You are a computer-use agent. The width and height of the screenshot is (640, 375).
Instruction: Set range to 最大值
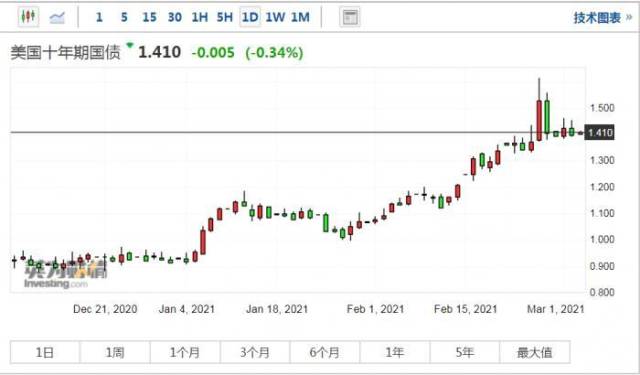point(535,352)
